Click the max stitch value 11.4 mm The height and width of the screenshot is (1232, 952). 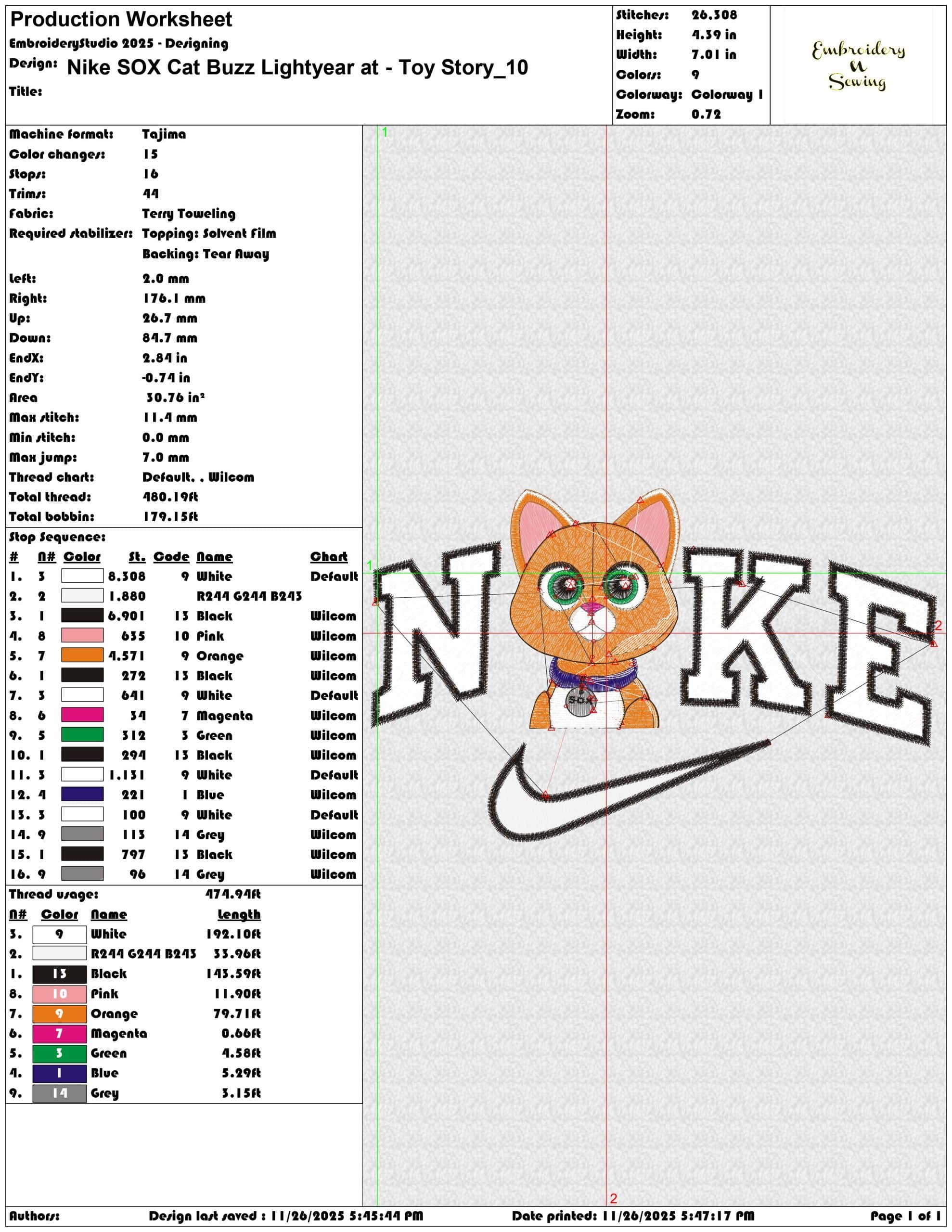[x=170, y=418]
